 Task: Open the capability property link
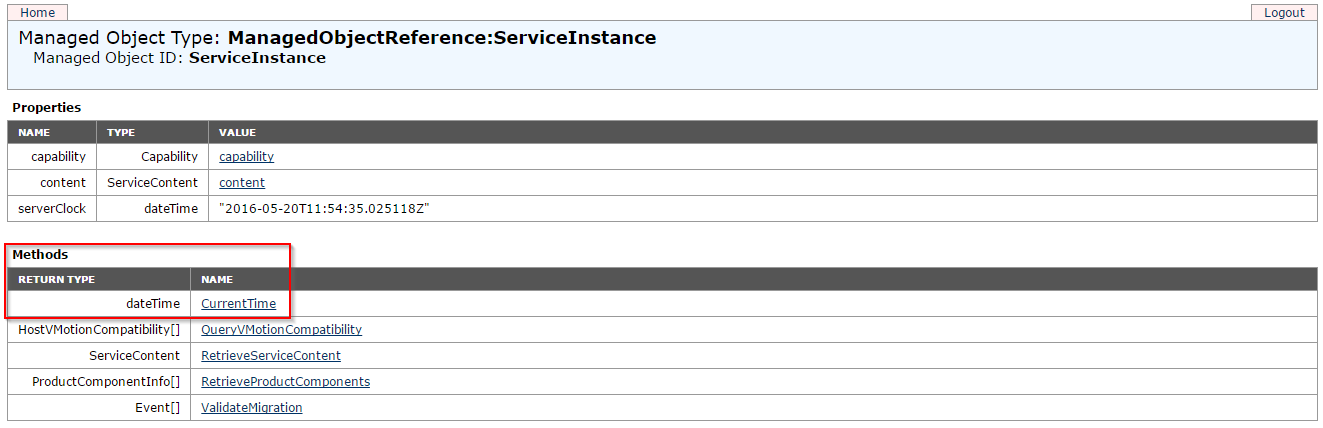click(x=246, y=157)
